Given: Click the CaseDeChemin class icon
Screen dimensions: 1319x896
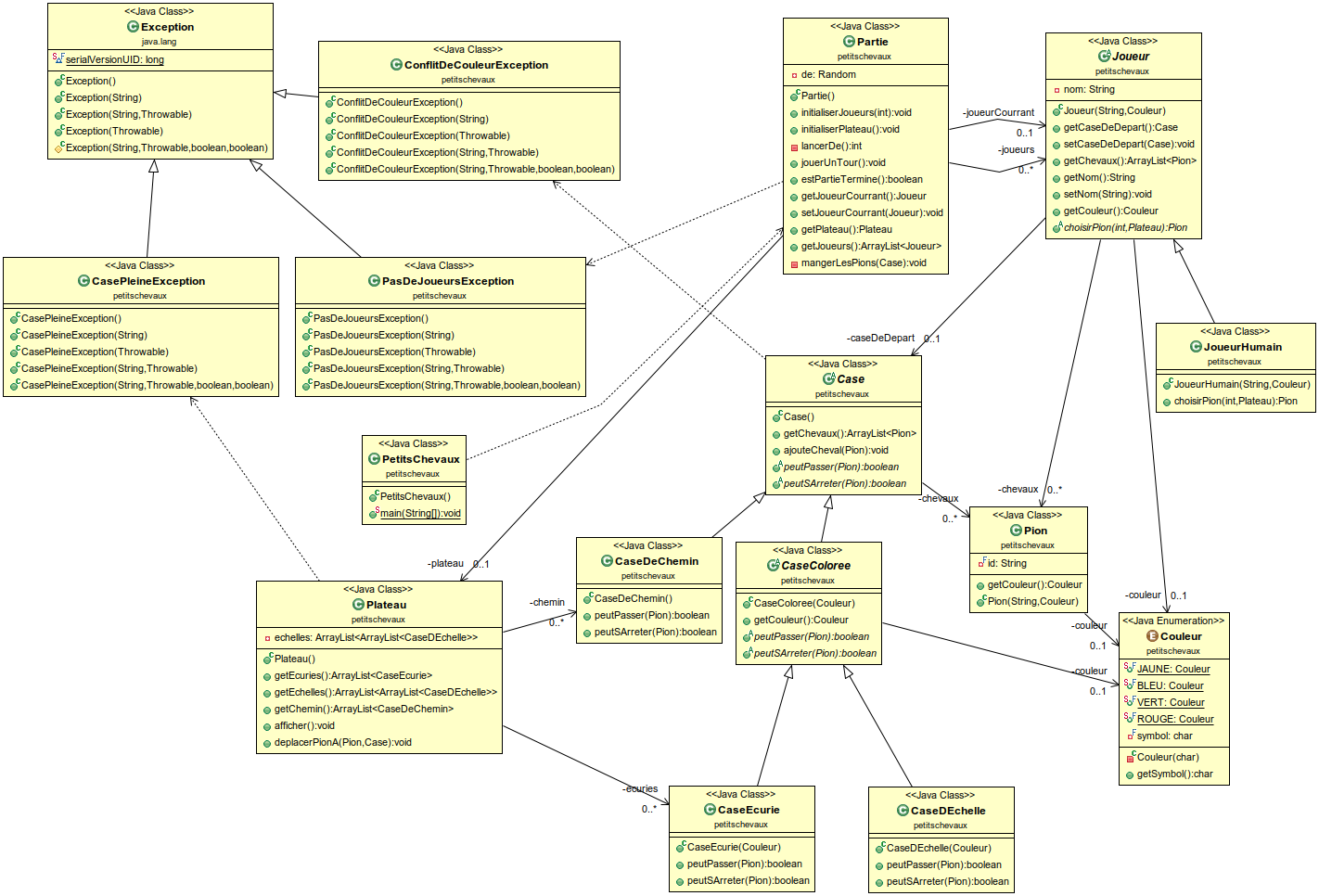Looking at the screenshot, I should (x=607, y=561).
